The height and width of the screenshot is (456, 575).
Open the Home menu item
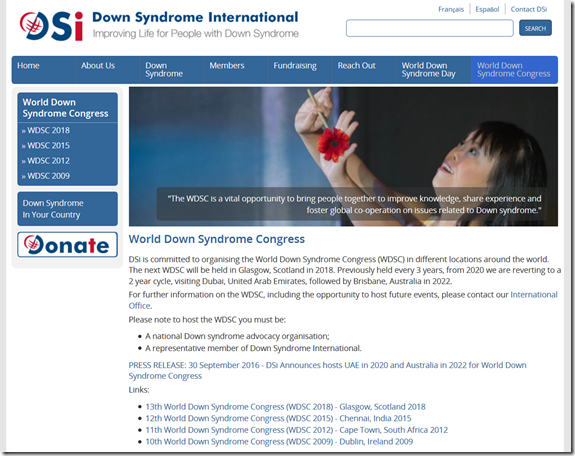click(44, 70)
